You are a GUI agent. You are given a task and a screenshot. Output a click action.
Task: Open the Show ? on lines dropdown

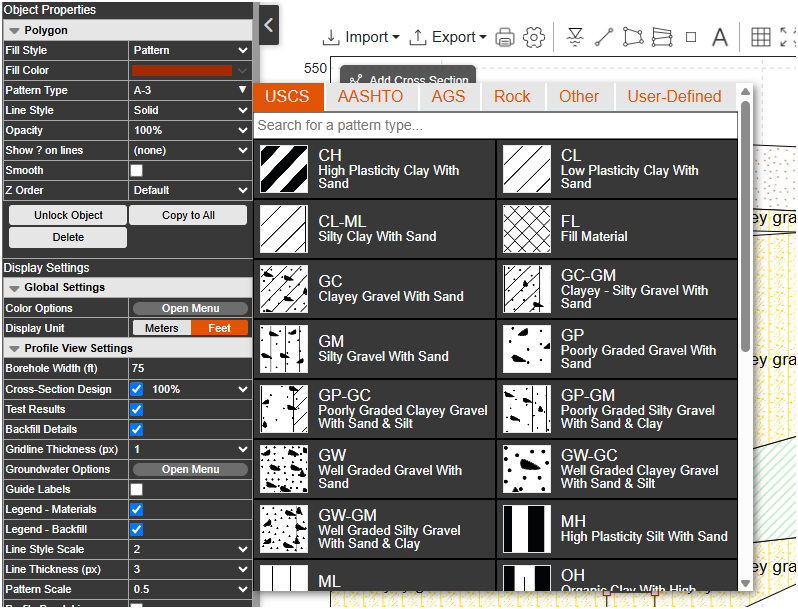tap(190, 150)
